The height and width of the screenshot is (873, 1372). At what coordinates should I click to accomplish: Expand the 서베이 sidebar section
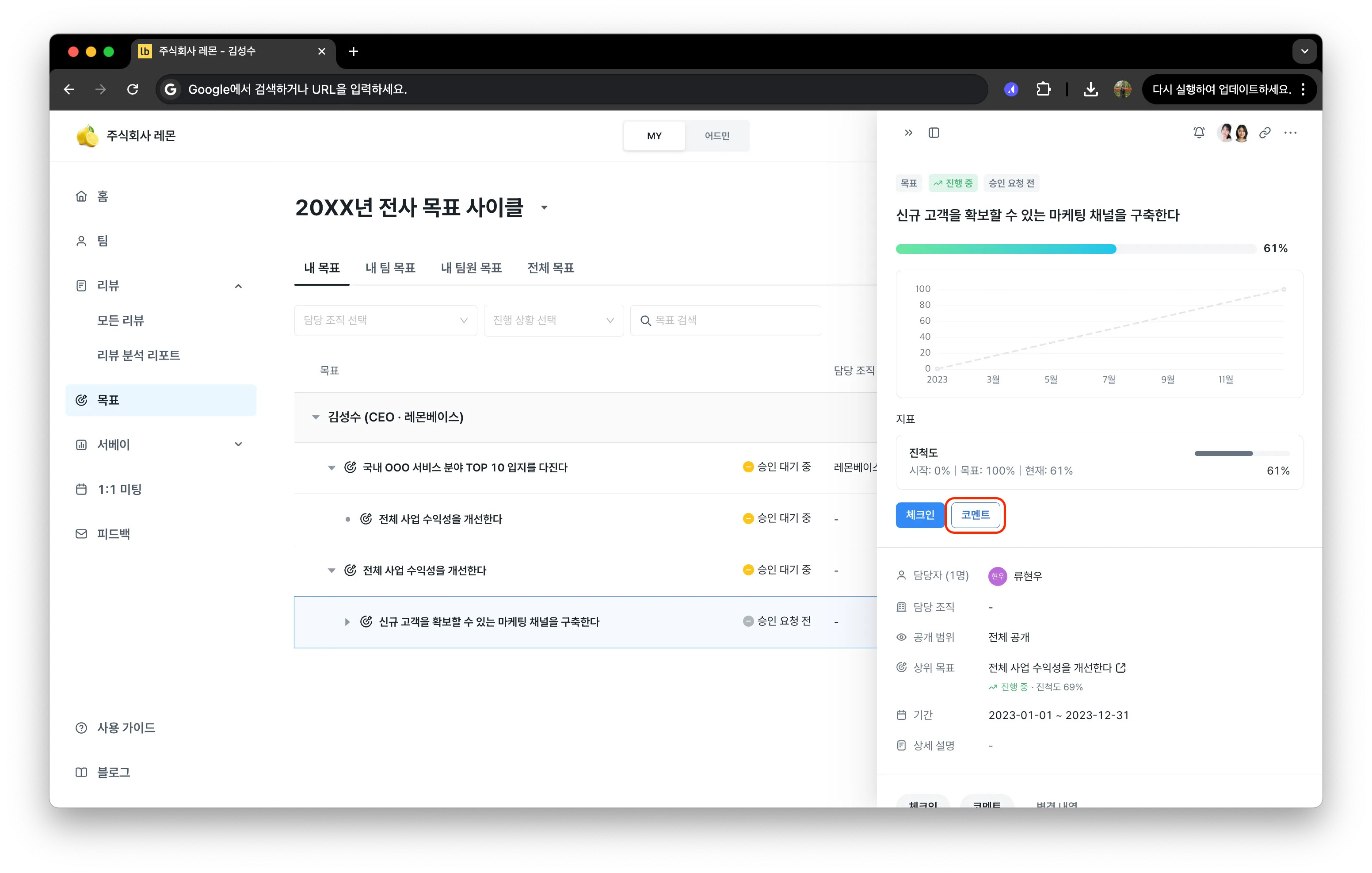click(238, 444)
